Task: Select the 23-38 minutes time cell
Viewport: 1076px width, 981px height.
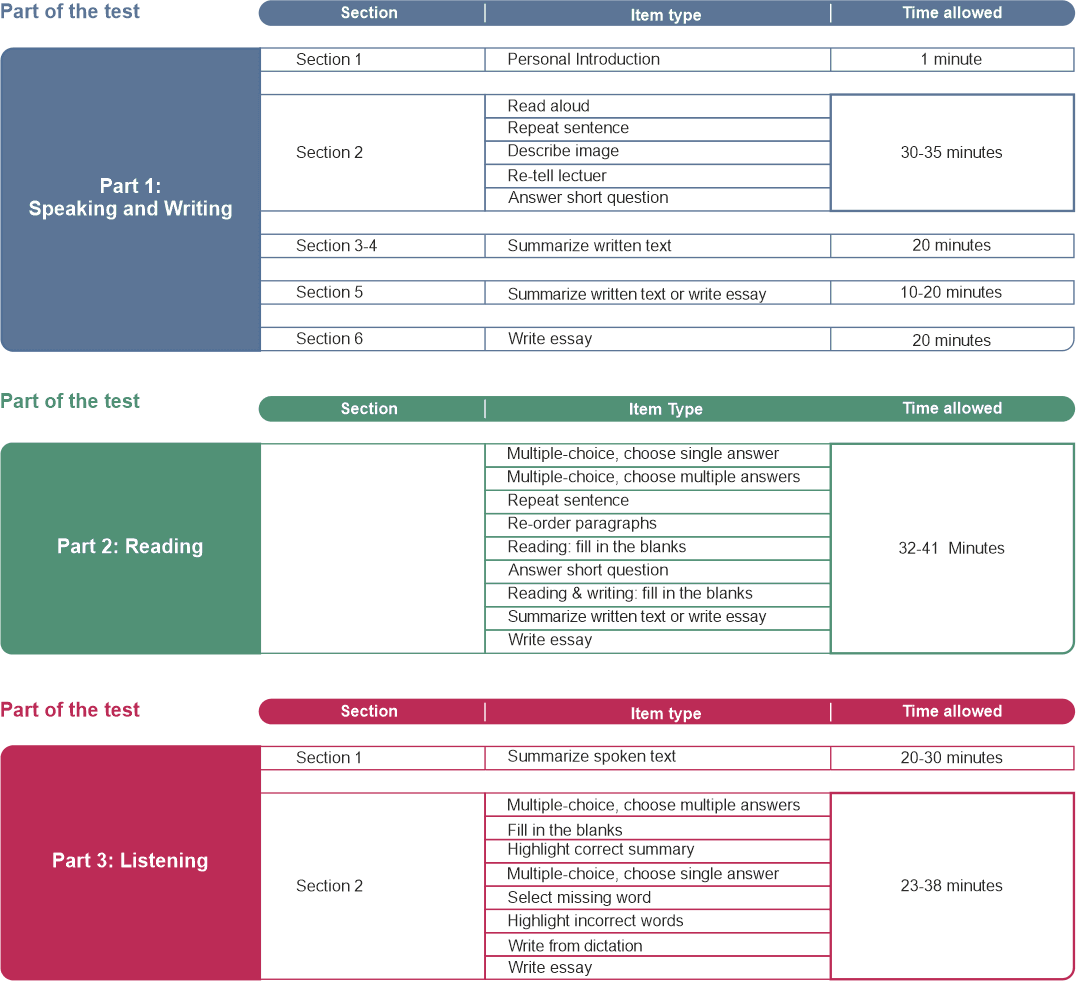Action: click(951, 886)
